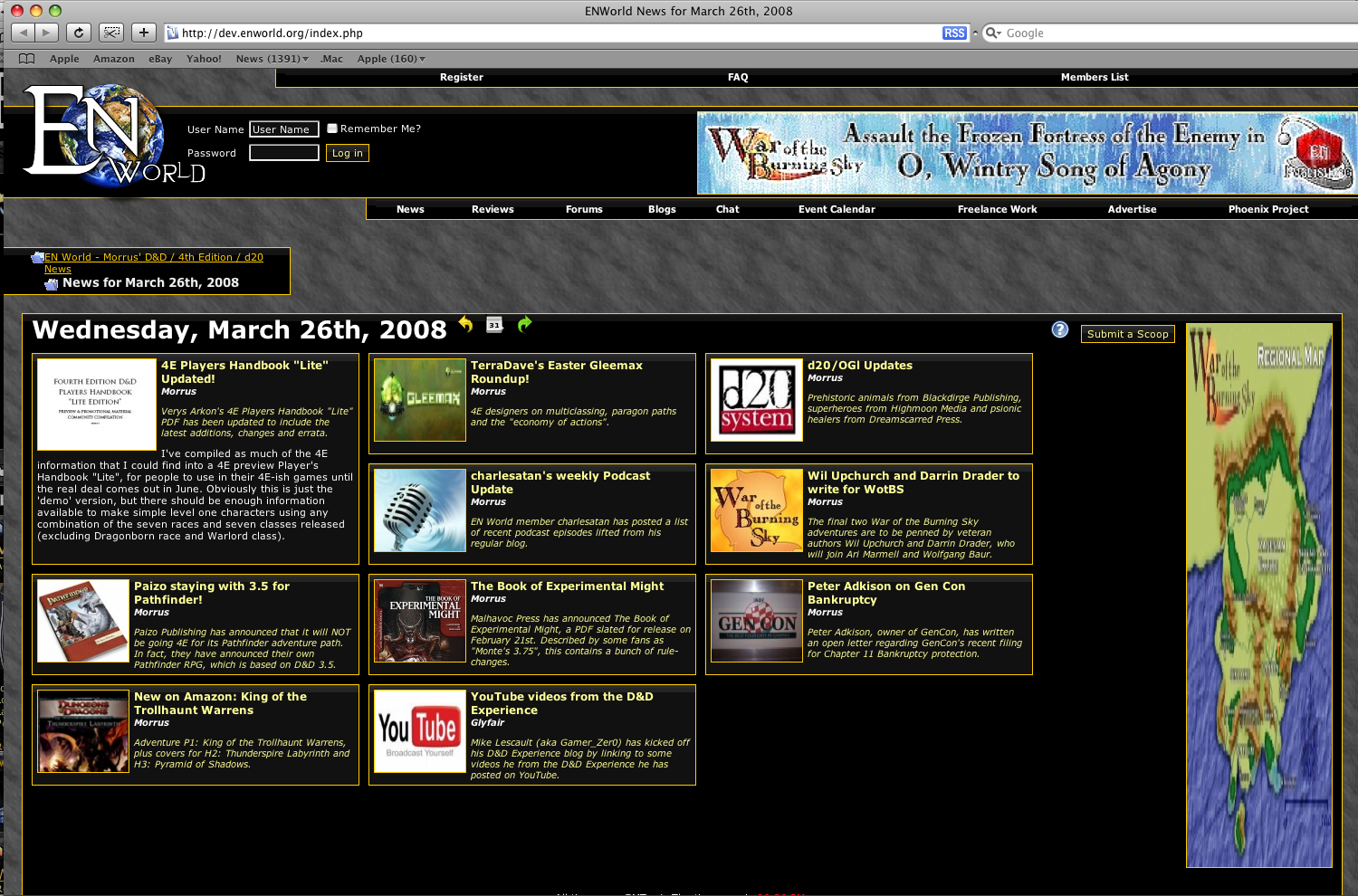This screenshot has width=1358, height=896.
Task: Toggle the Remember Me checkbox
Action: click(x=332, y=129)
